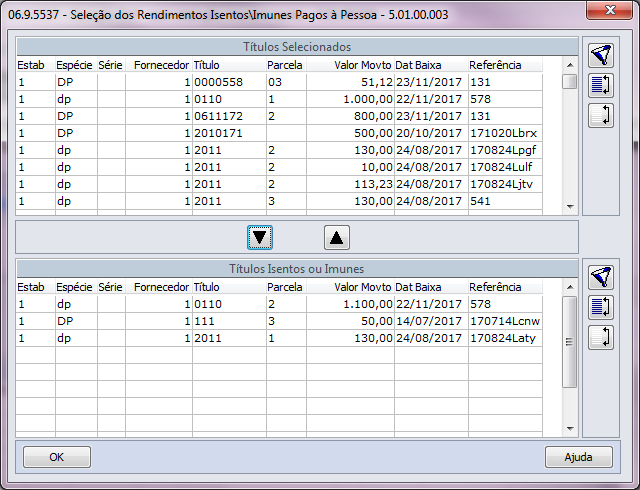Select exempt row with valor 1.100,00
640x490 pixels.
tap(280, 304)
